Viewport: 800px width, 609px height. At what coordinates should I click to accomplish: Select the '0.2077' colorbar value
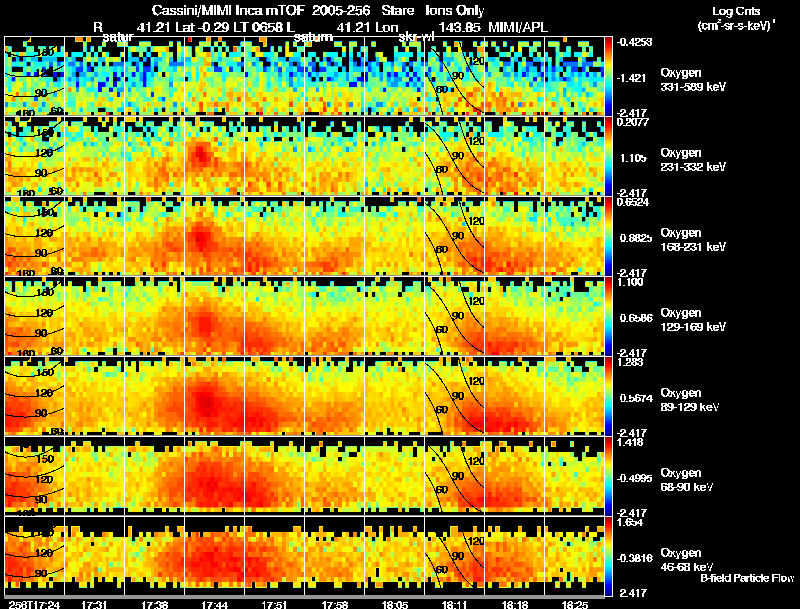(x=633, y=121)
